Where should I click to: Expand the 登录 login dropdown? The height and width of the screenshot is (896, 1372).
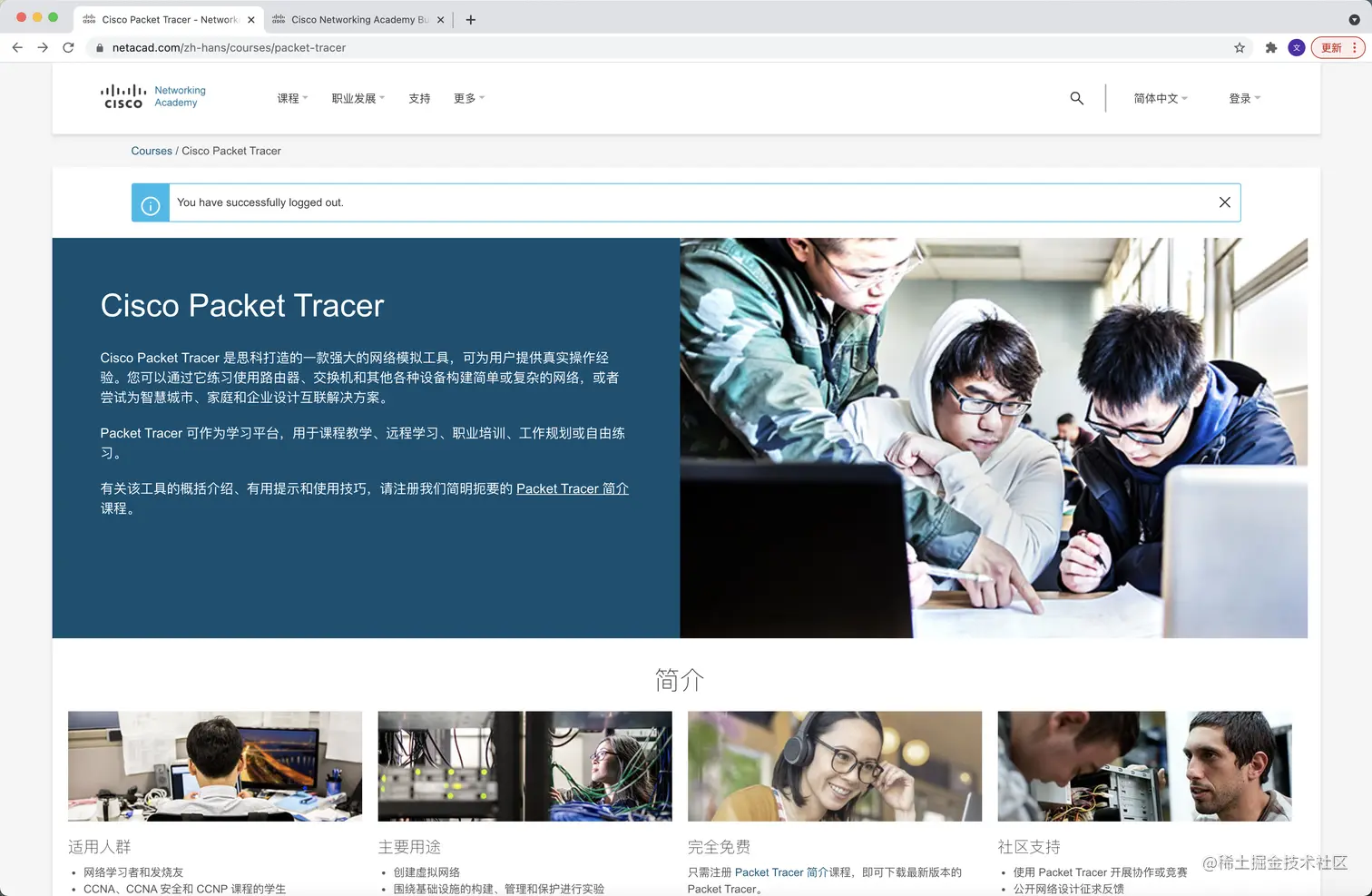(1245, 98)
